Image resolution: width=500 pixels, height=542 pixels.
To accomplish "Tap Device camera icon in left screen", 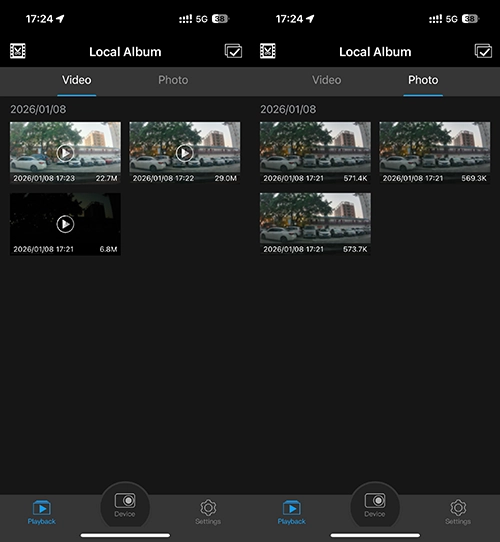I will point(125,501).
